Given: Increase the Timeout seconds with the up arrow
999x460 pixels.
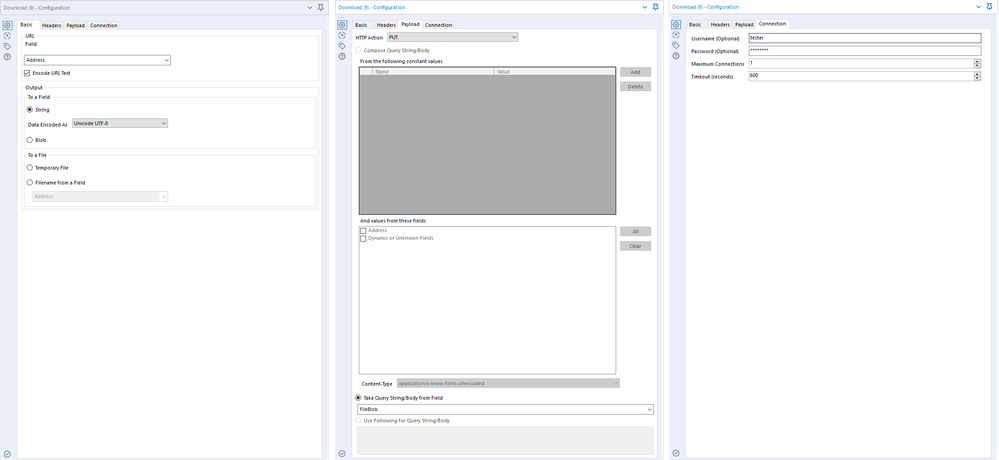Looking at the screenshot, I should (x=977, y=74).
